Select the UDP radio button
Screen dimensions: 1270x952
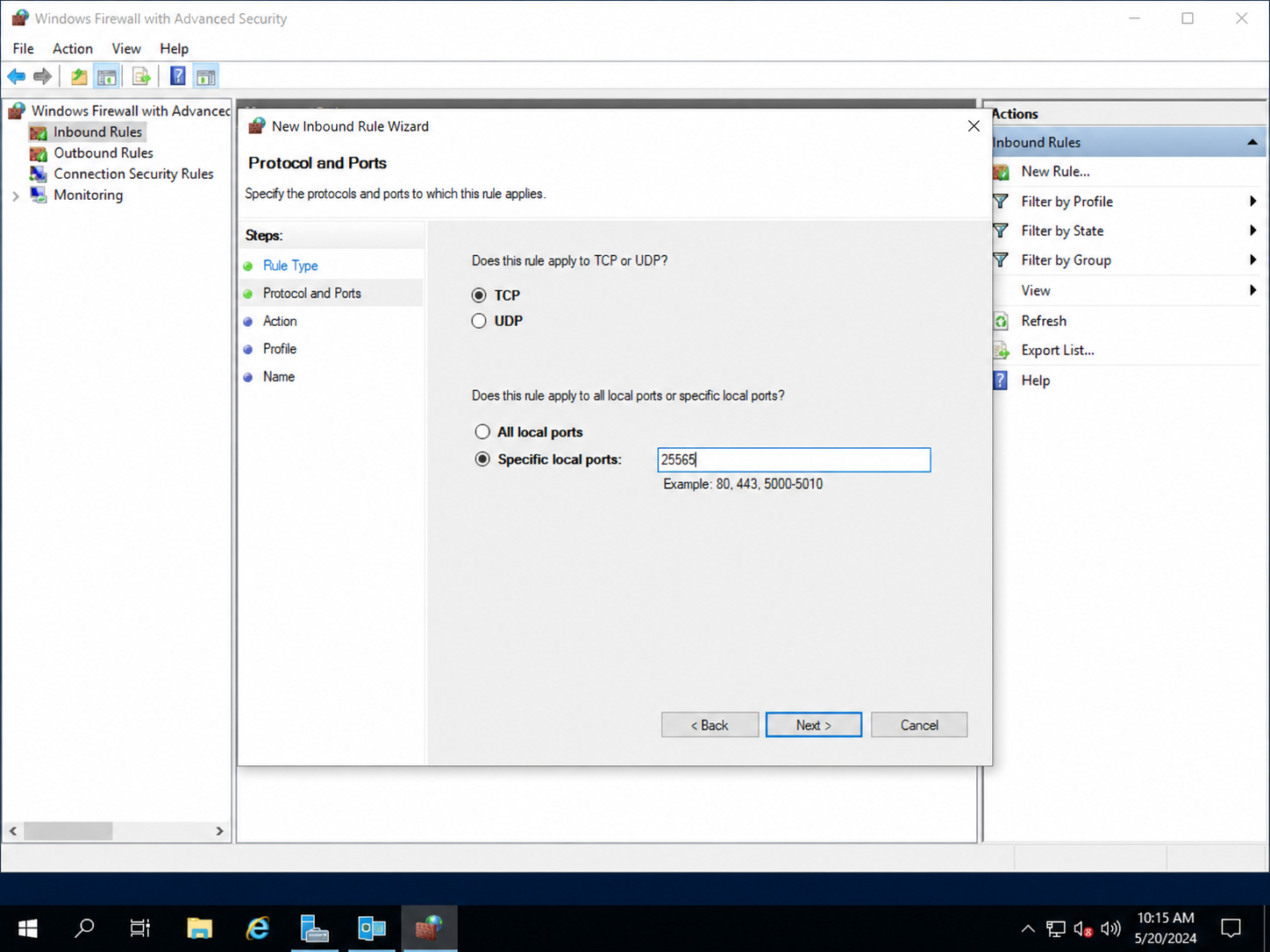pos(479,321)
